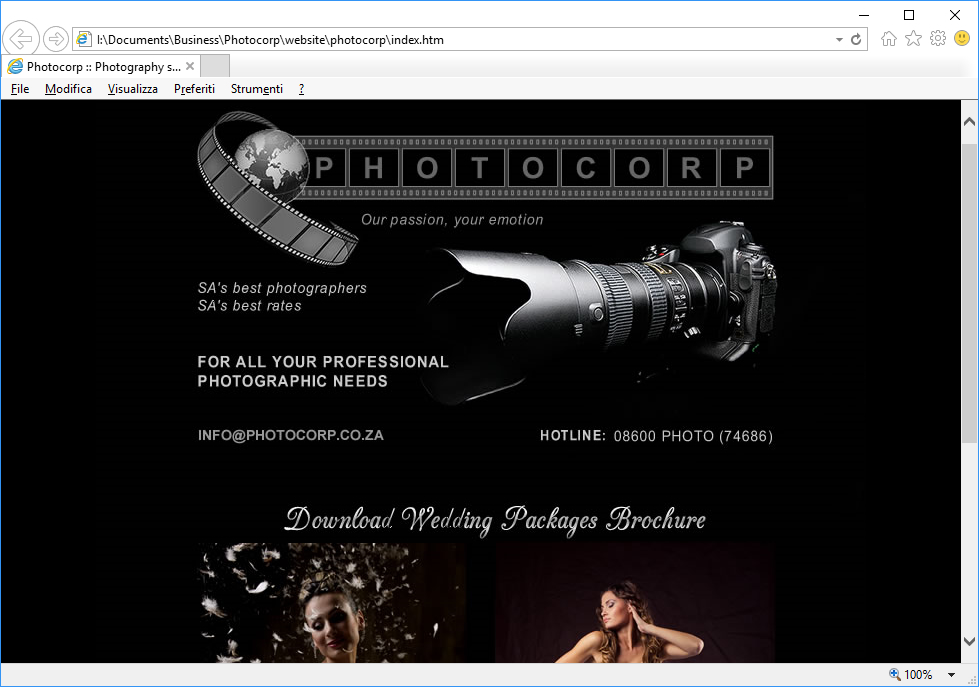979x687 pixels.
Task: Click the INFO@PHOTOCORP.CO.ZA email text
Action: tap(290, 435)
